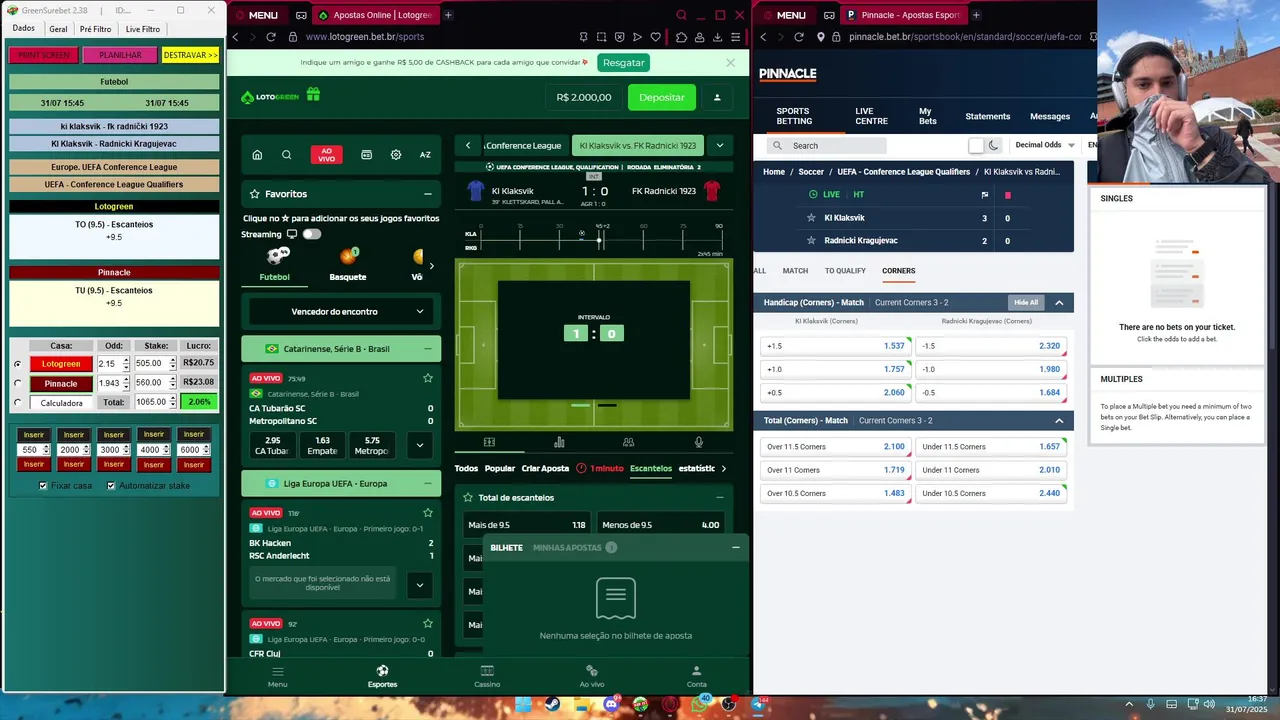Favorite Radnicki Kragujevac star in Pinnacle
1280x720 pixels.
[x=812, y=241]
